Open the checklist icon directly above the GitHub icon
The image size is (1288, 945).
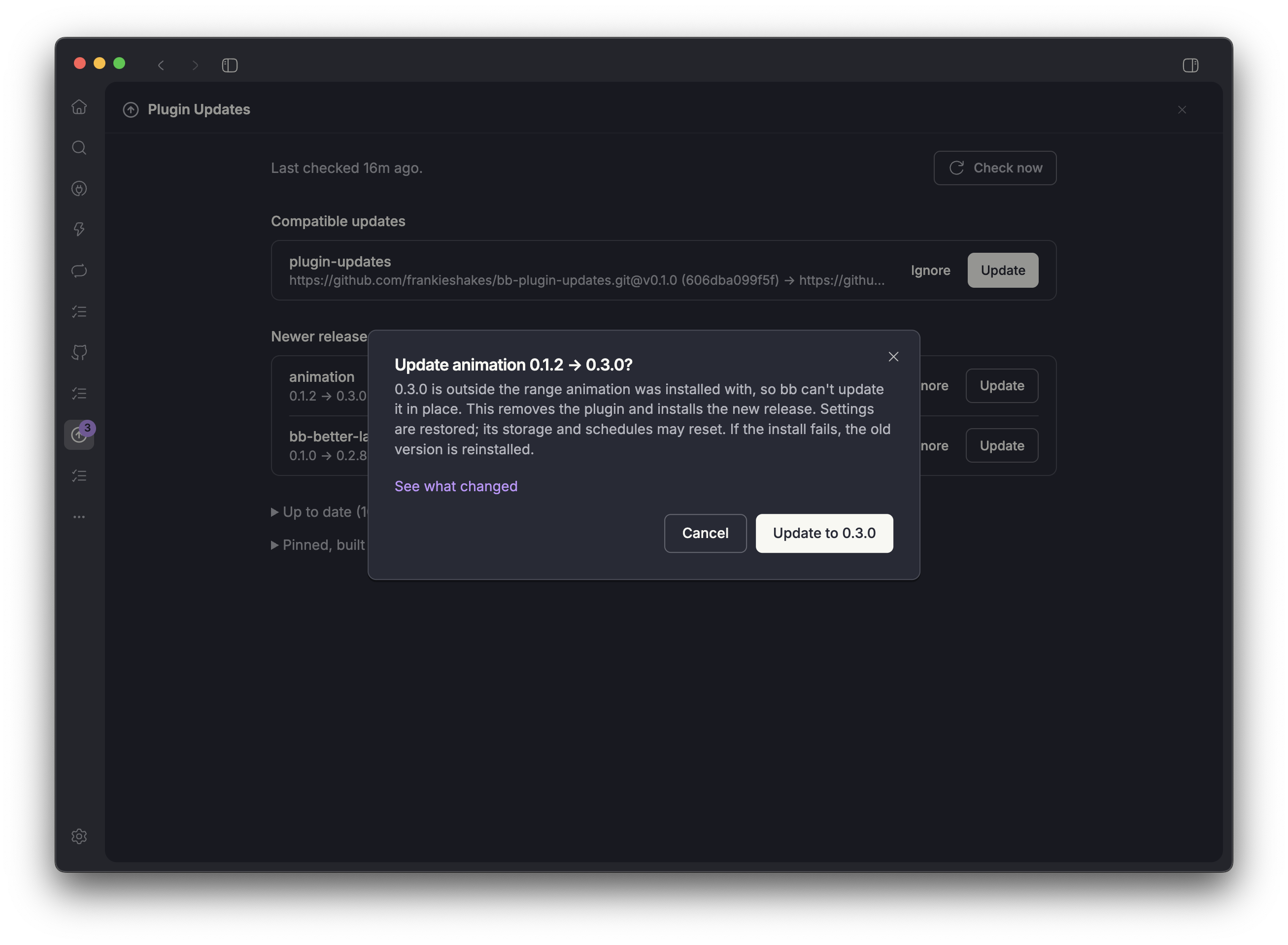79,312
